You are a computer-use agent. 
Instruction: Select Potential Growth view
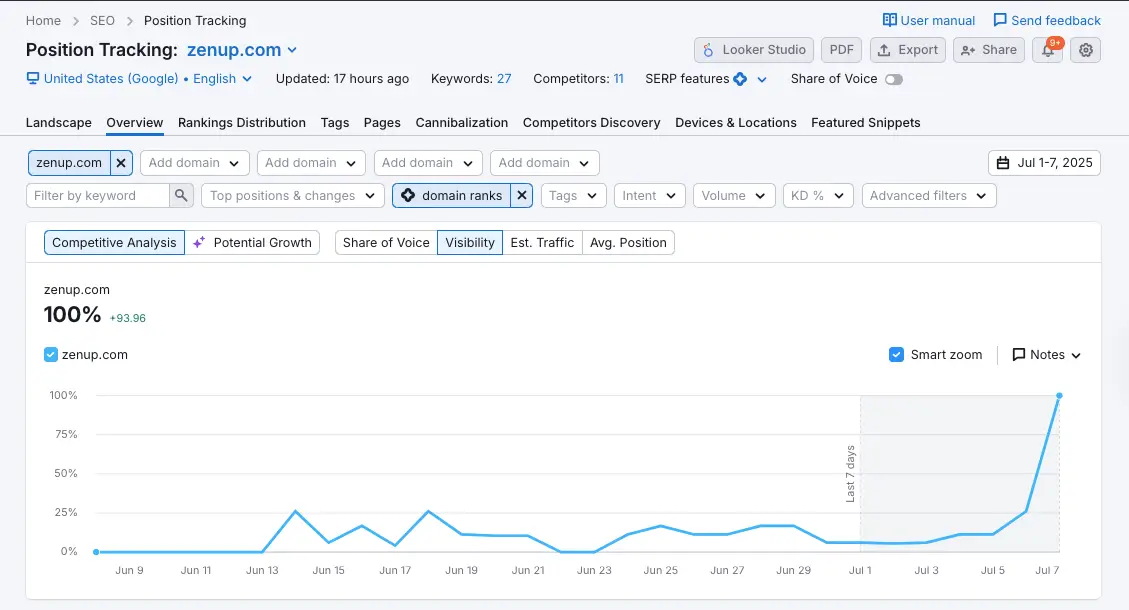click(x=252, y=243)
